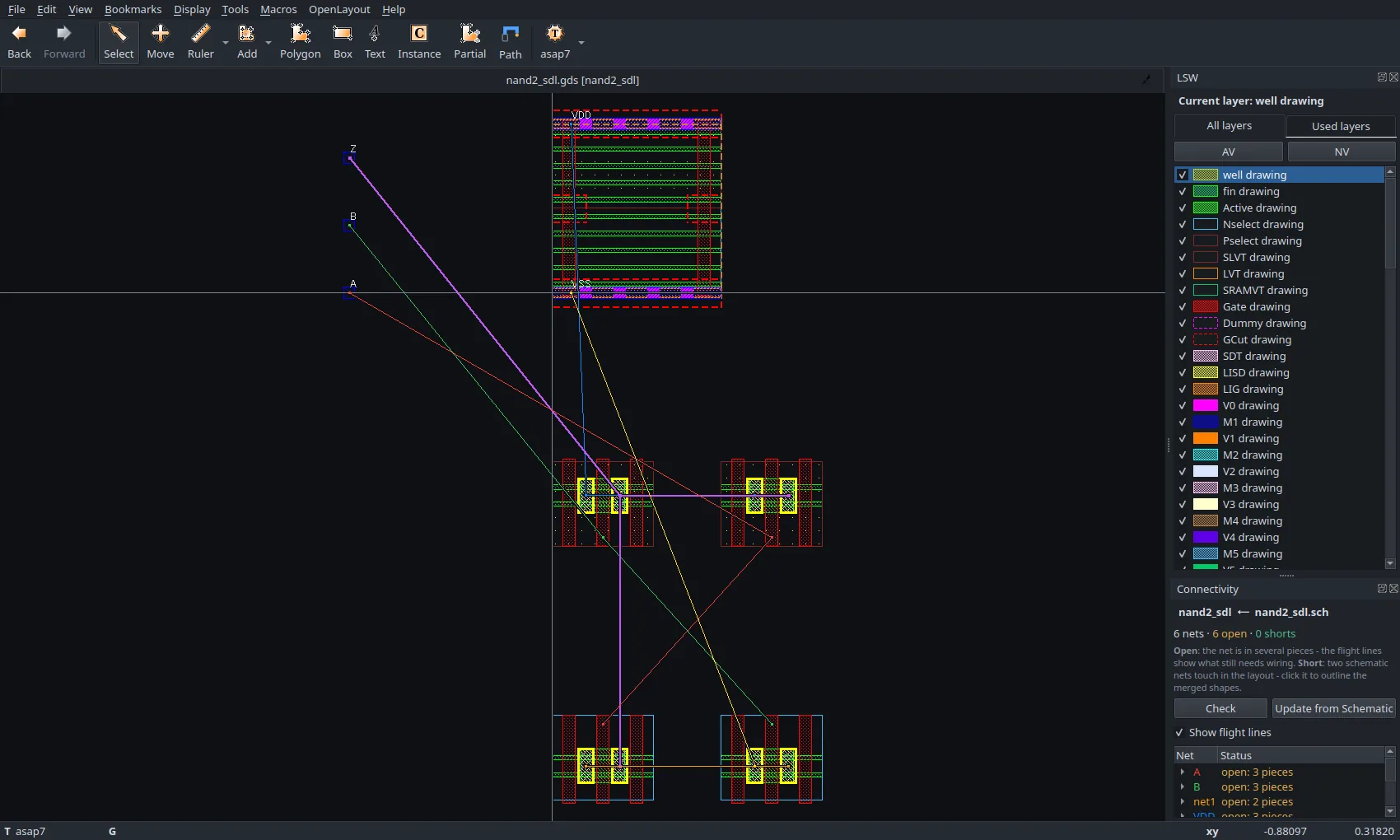Open the Ruler tool dropdown arrow
1400x840 pixels.
(x=225, y=42)
